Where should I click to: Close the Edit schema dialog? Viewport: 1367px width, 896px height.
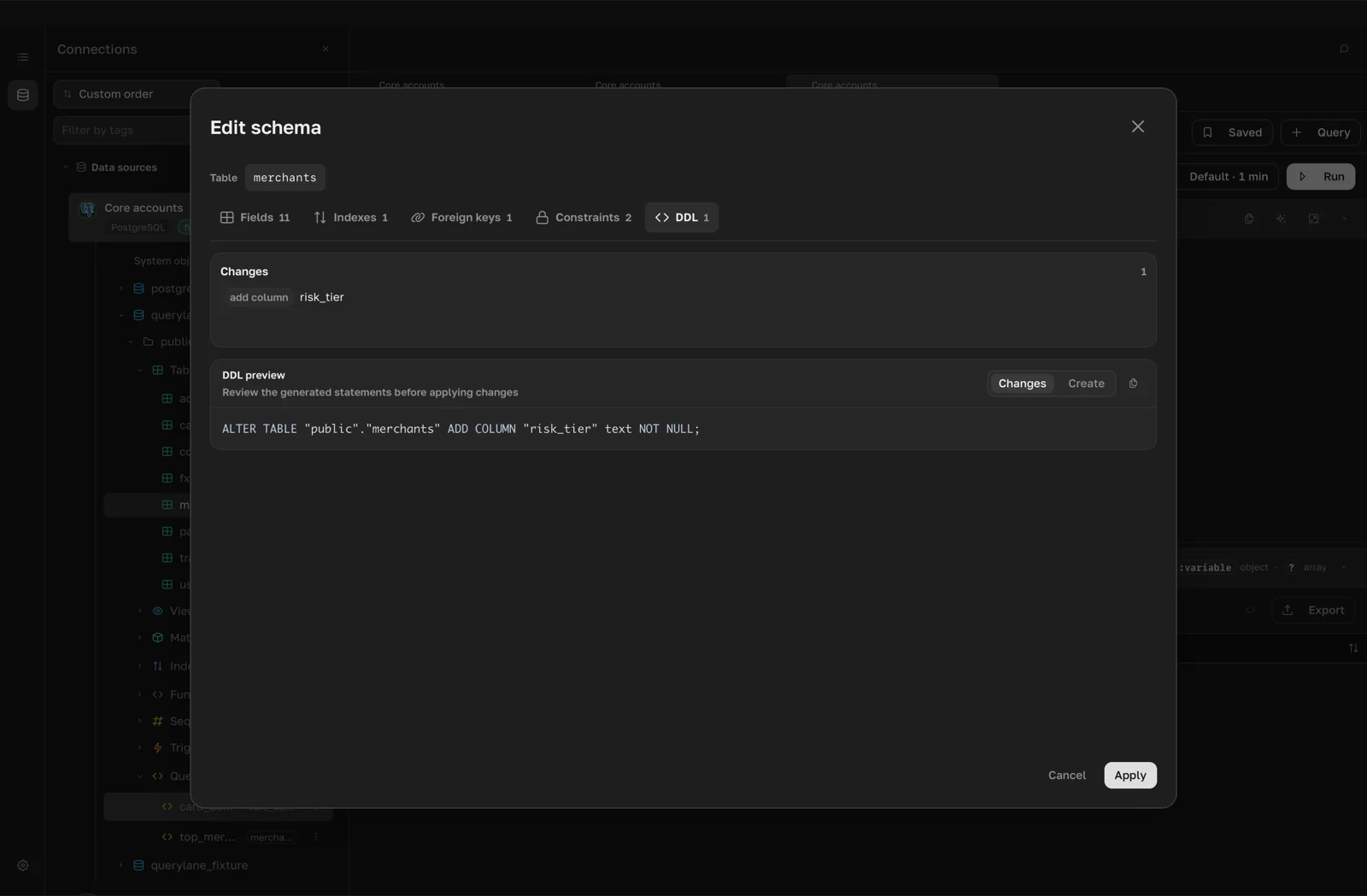pos(1137,126)
